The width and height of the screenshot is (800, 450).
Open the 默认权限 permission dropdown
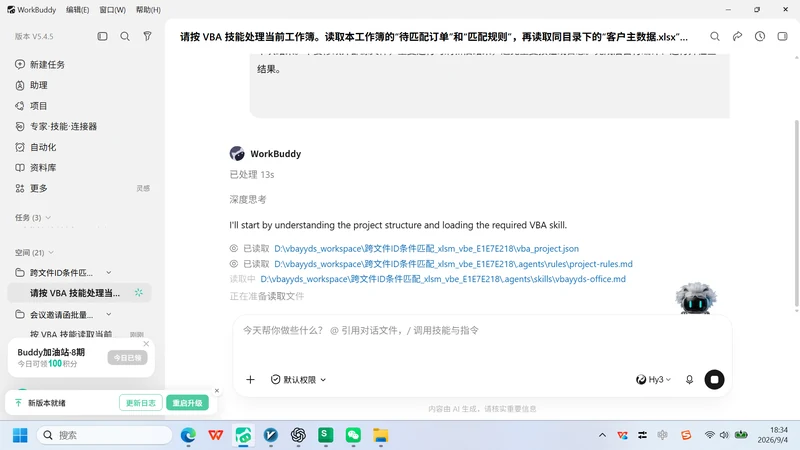298,380
